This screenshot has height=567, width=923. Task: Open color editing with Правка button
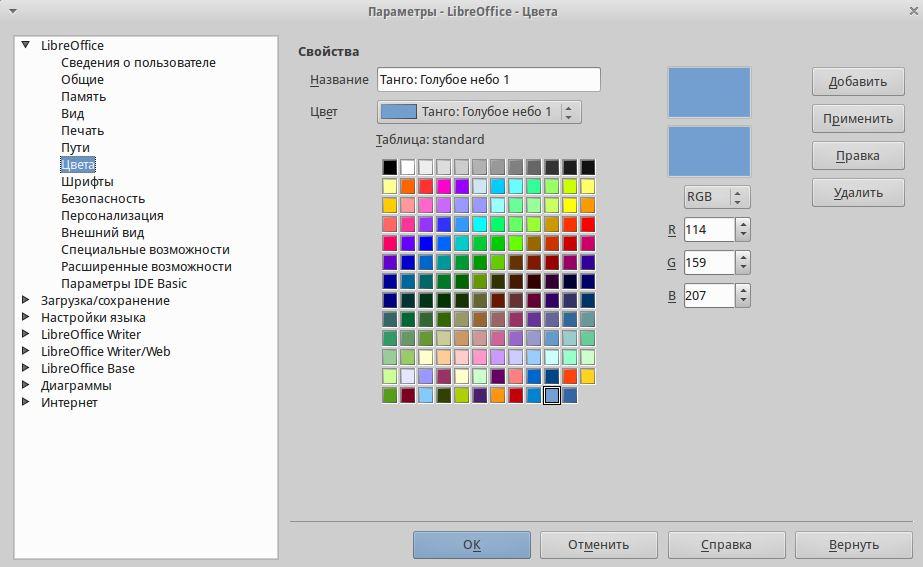tap(858, 156)
